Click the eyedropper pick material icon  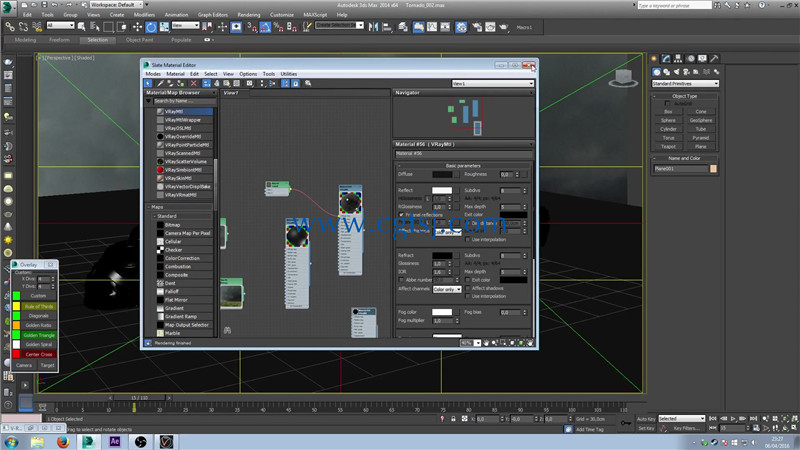160,83
